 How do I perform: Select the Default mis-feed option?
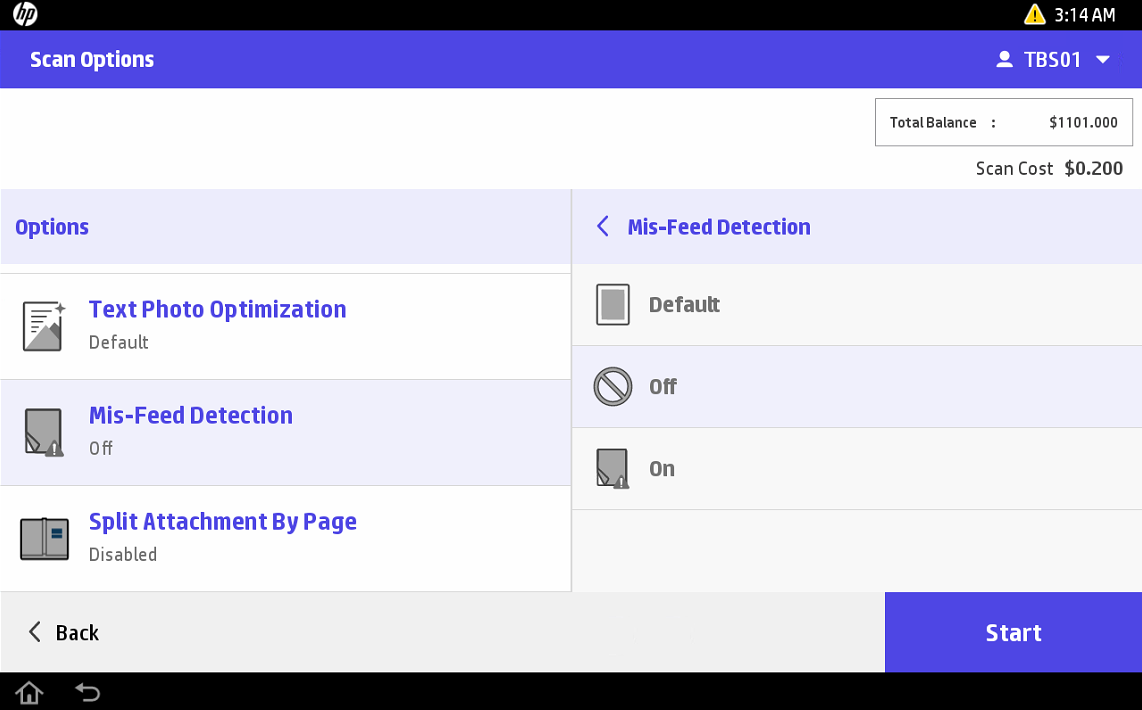pos(684,305)
